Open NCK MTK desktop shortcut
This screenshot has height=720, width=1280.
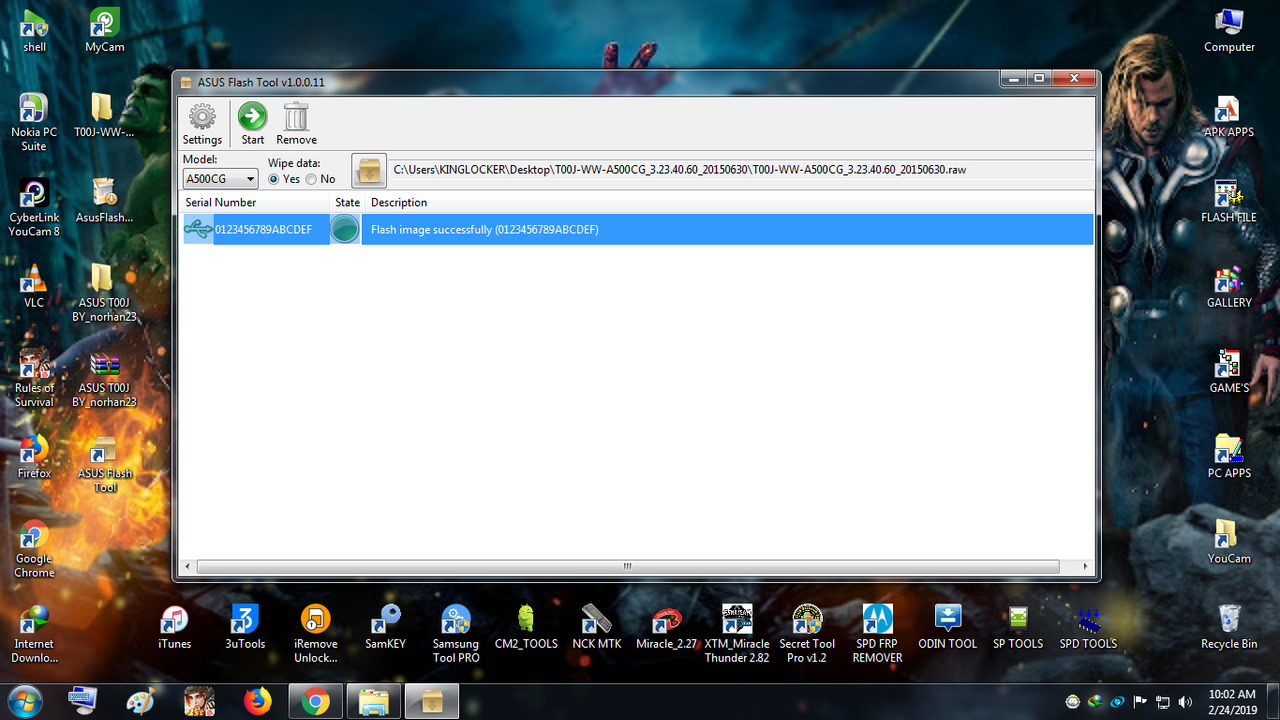coord(597,627)
